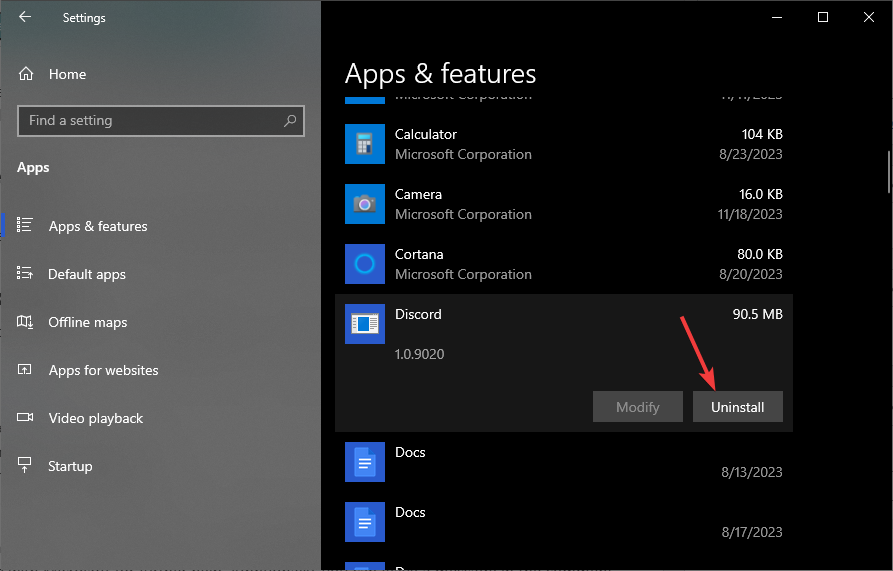The width and height of the screenshot is (893, 571).
Task: Click the search magnifier icon
Action: (x=290, y=121)
